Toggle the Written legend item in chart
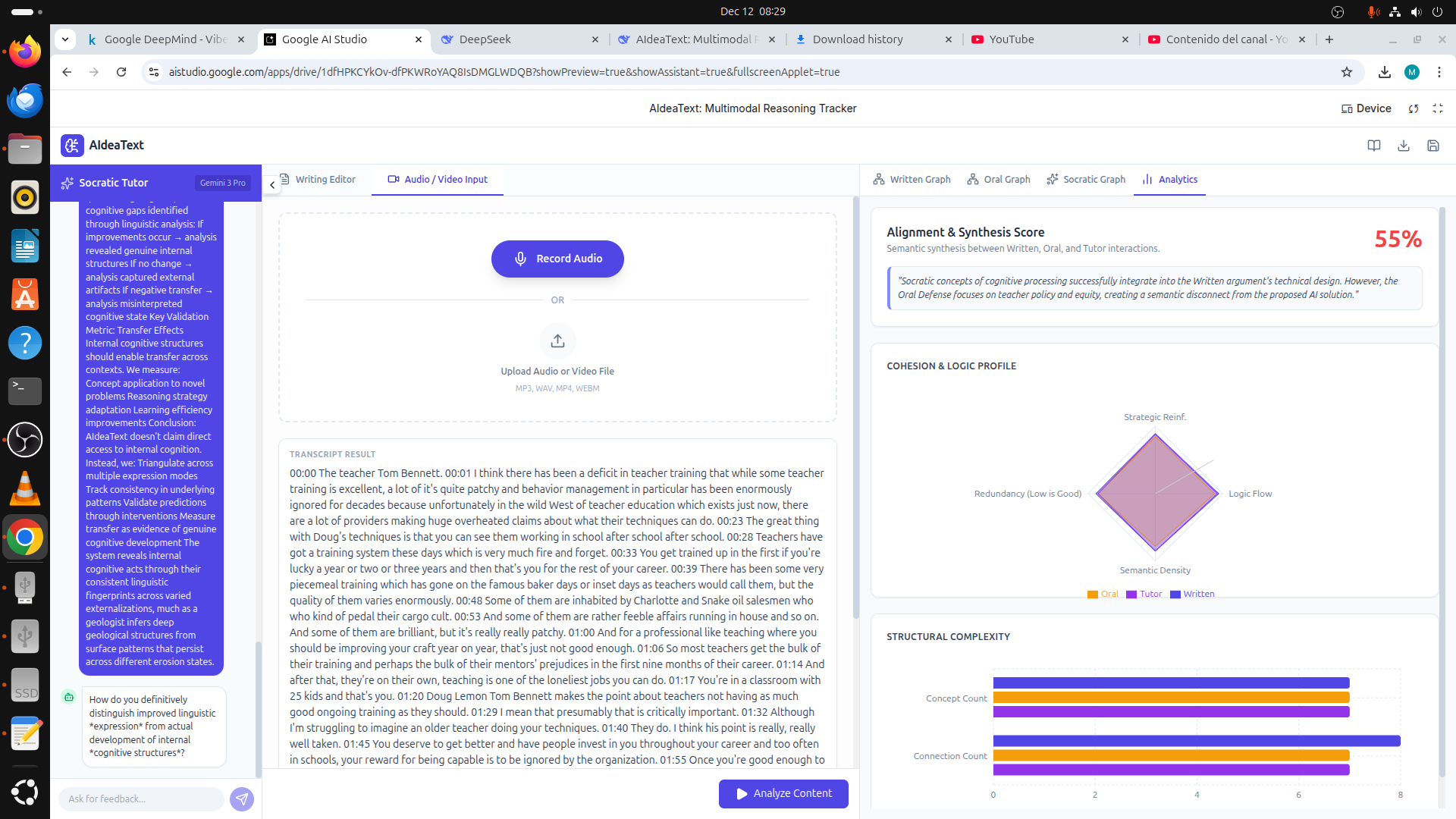This screenshot has height=819, width=1456. tap(1192, 594)
